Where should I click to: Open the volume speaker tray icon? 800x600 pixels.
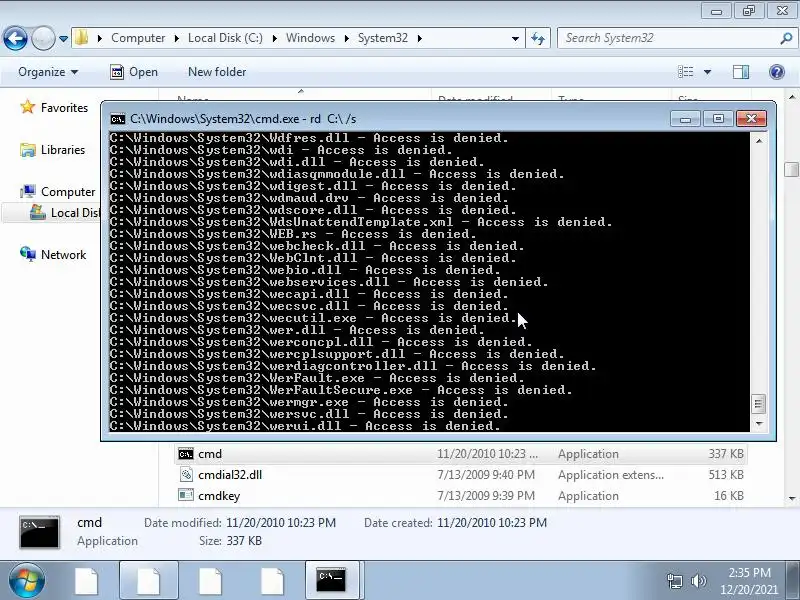698,581
